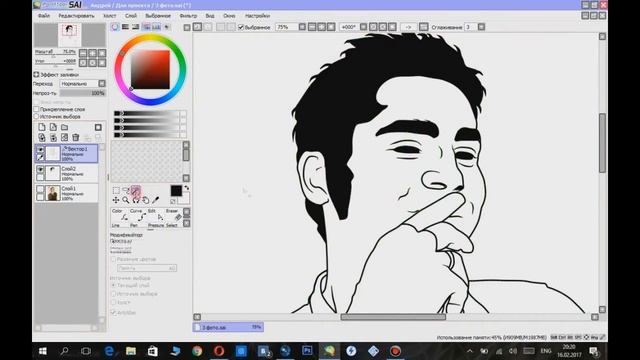Create a new layer folder
This screenshot has width=640, height=360.
pyautogui.click(x=64, y=127)
